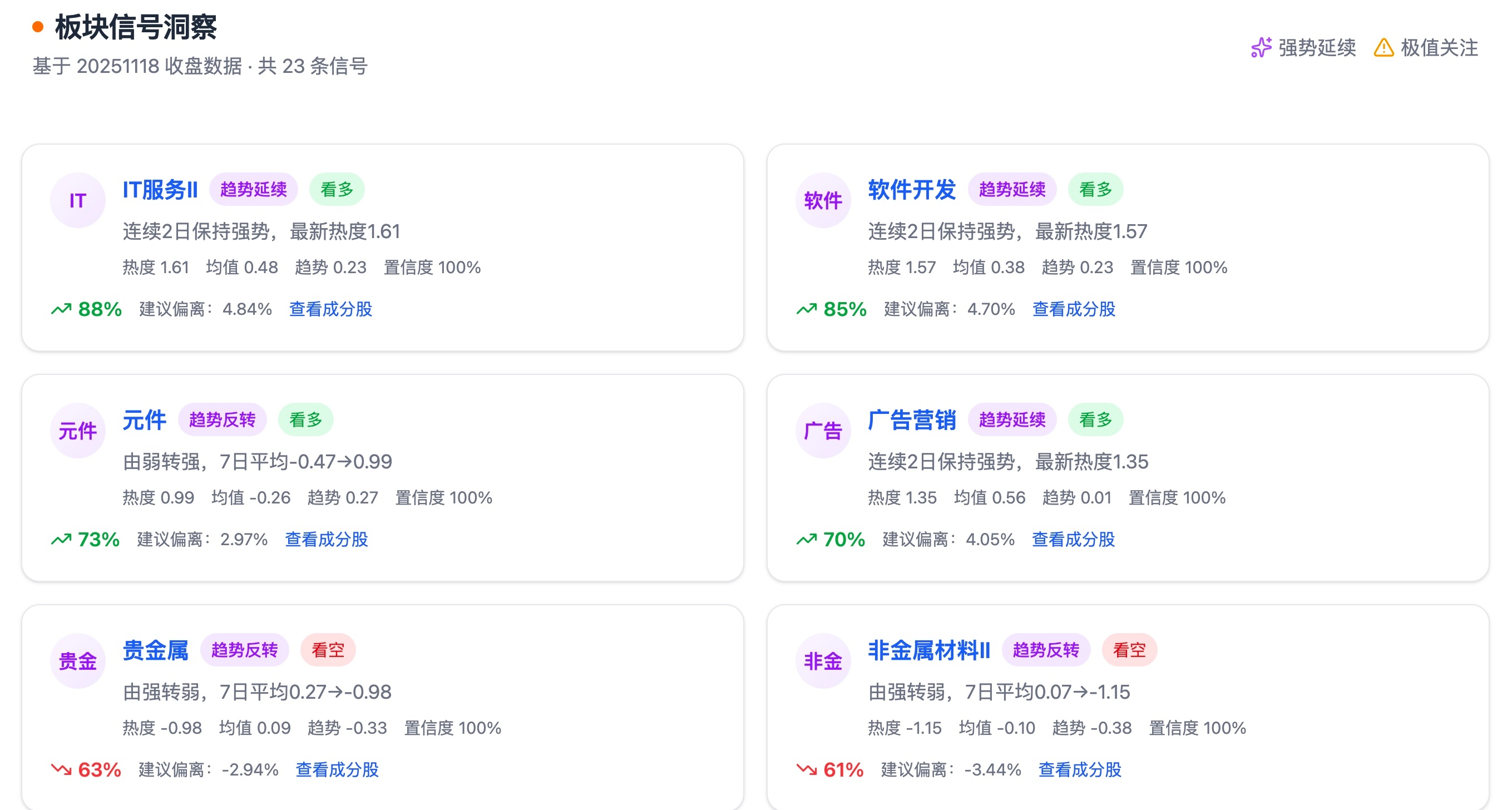Open 查看成分股 link for IT服务II
Screen dimensions: 1512x810
(330, 309)
